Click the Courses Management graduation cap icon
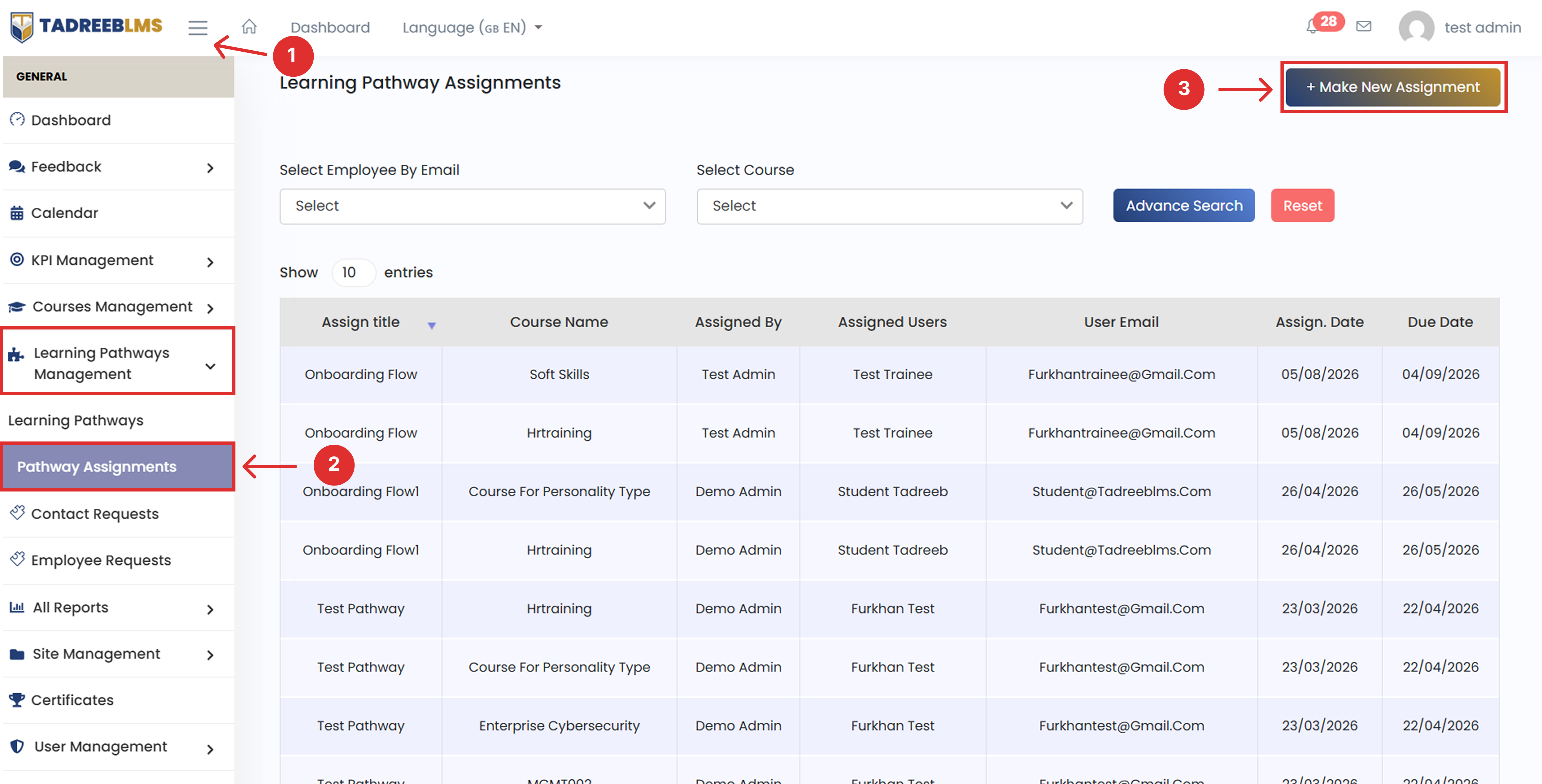 (x=17, y=306)
